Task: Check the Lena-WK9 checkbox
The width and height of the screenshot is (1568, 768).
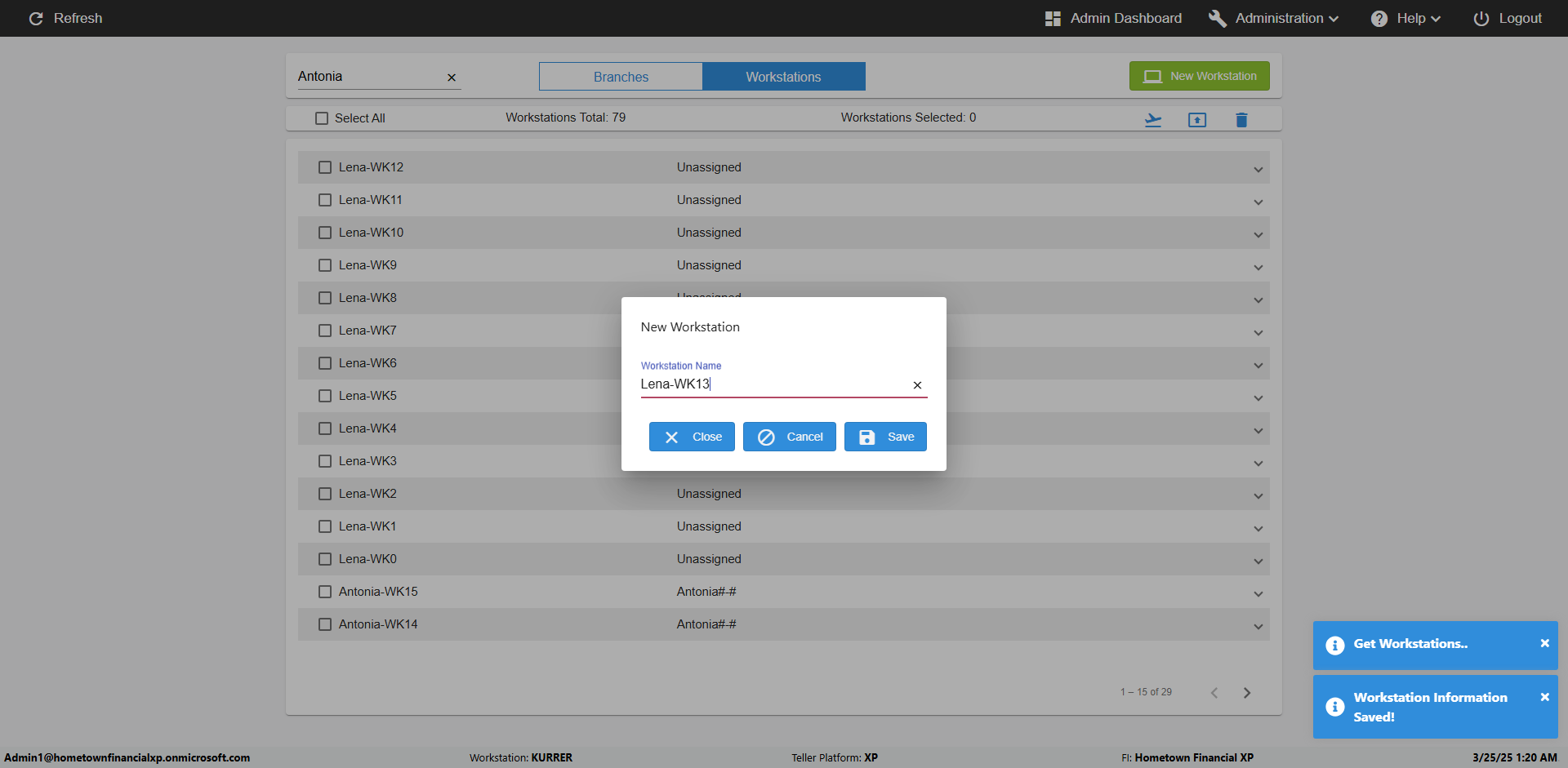Action: (325, 265)
